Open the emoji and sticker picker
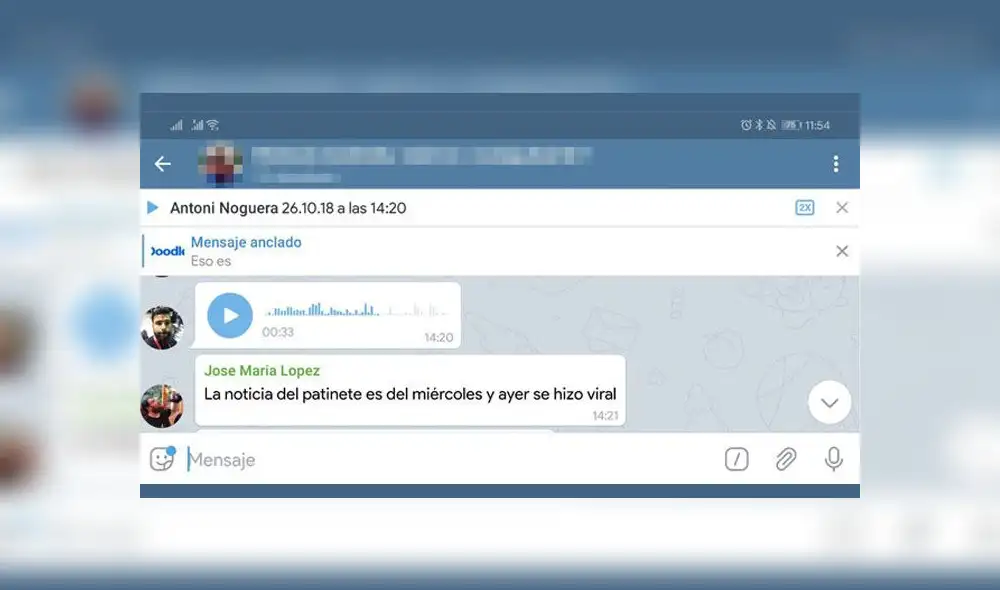 pos(161,459)
